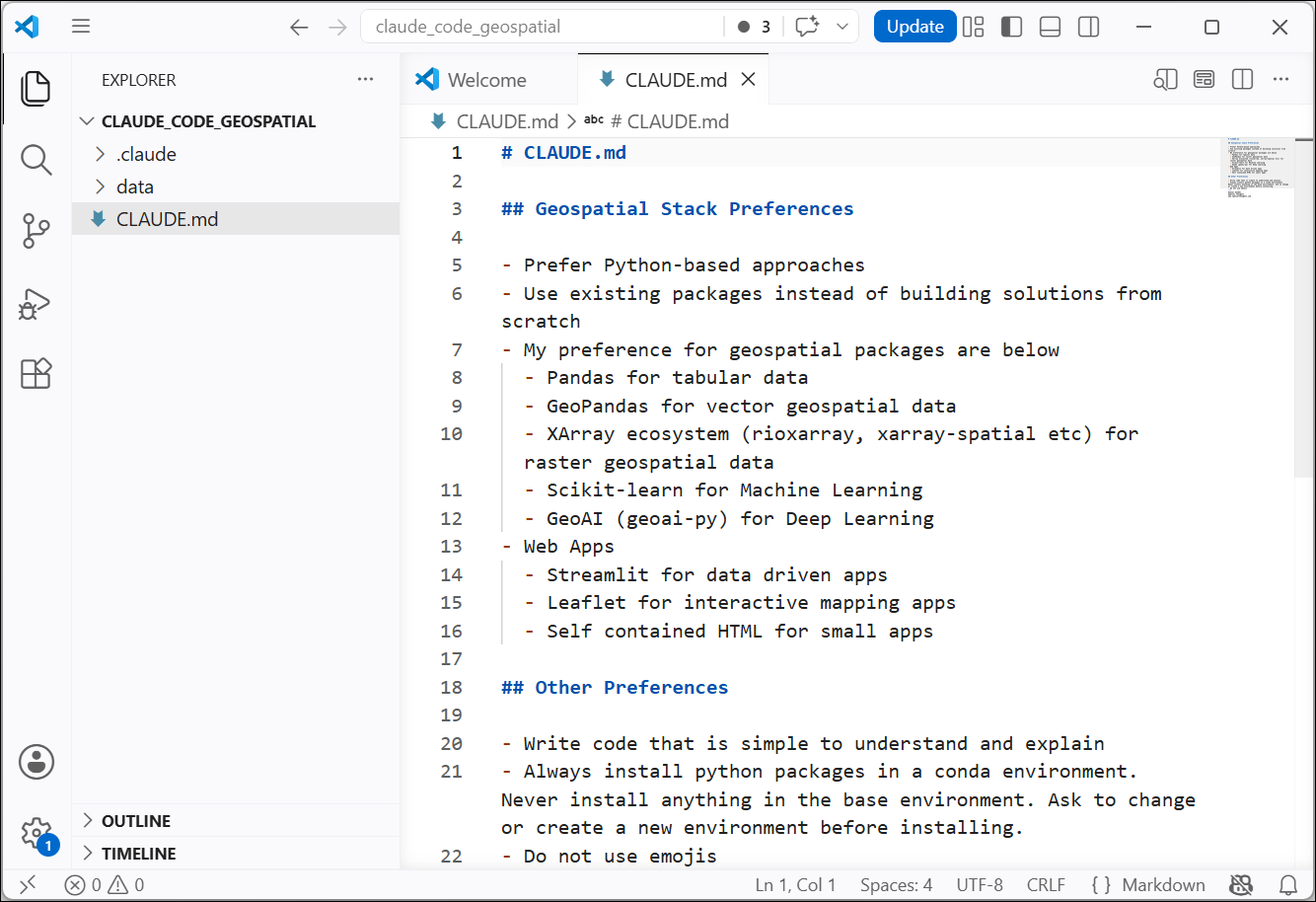Open Explorer views and more actions
The width and height of the screenshot is (1316, 902).
coord(366,80)
